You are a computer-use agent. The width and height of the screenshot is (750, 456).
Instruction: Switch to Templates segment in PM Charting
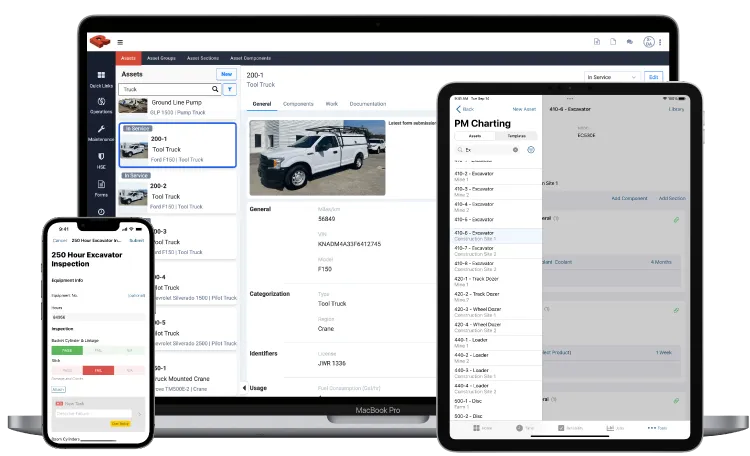(x=516, y=136)
